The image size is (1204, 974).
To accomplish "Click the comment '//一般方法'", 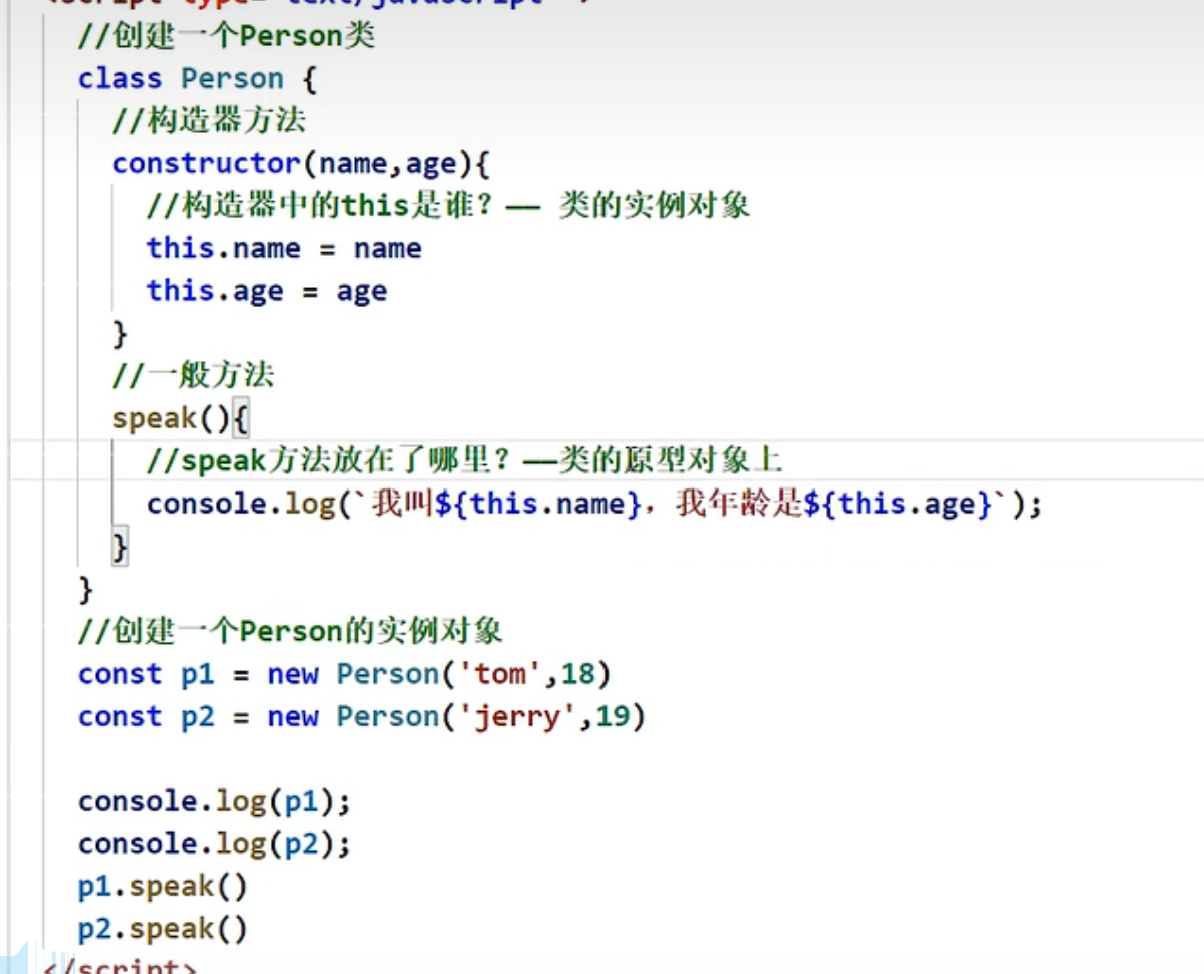I will coord(193,376).
